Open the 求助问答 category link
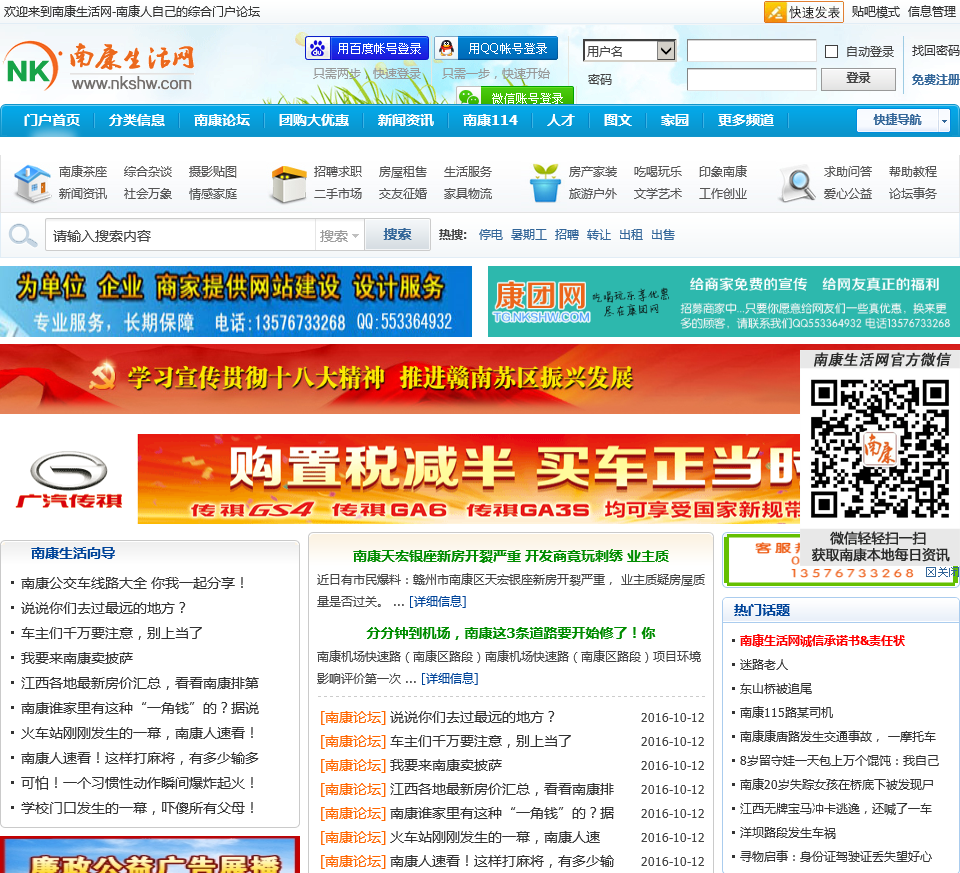960x873 pixels. pyautogui.click(x=847, y=172)
